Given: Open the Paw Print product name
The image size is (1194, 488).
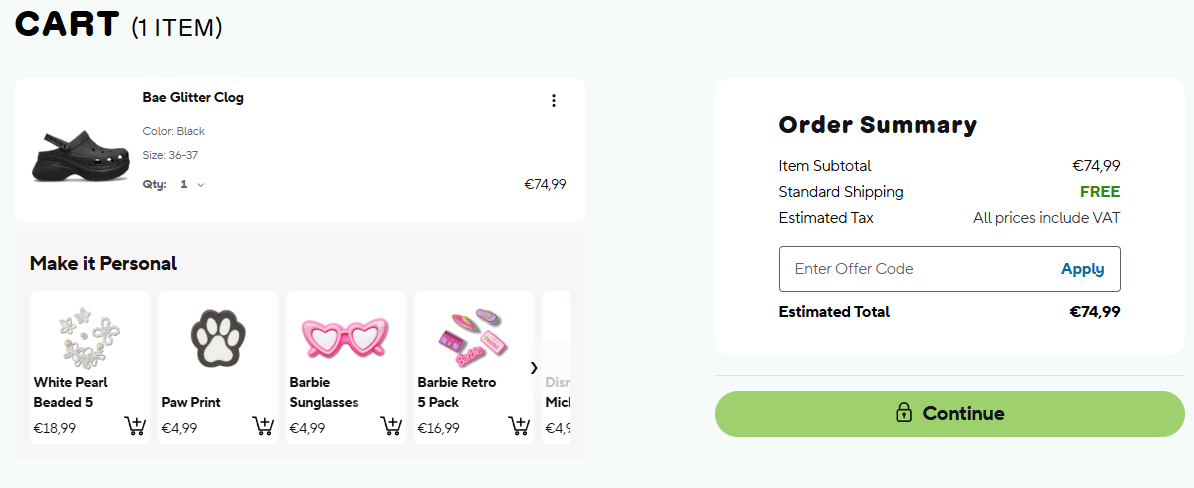Looking at the screenshot, I should click(191, 402).
